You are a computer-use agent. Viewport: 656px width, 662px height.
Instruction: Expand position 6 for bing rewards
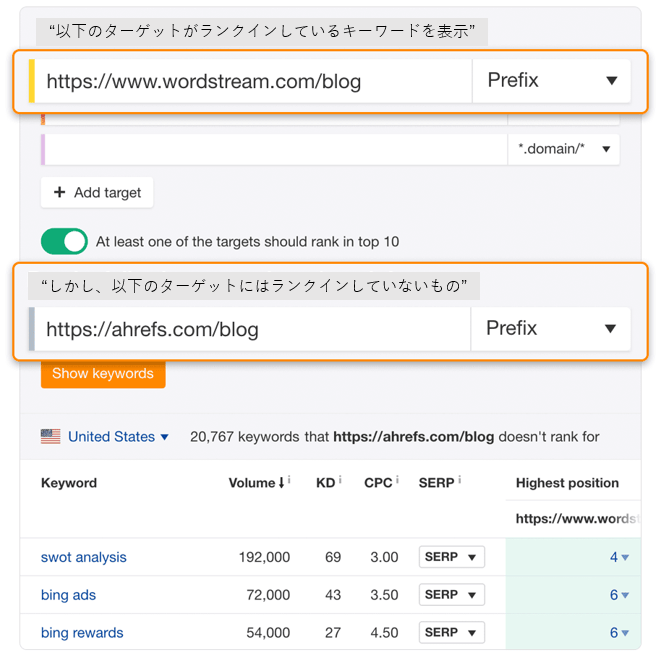click(619, 632)
